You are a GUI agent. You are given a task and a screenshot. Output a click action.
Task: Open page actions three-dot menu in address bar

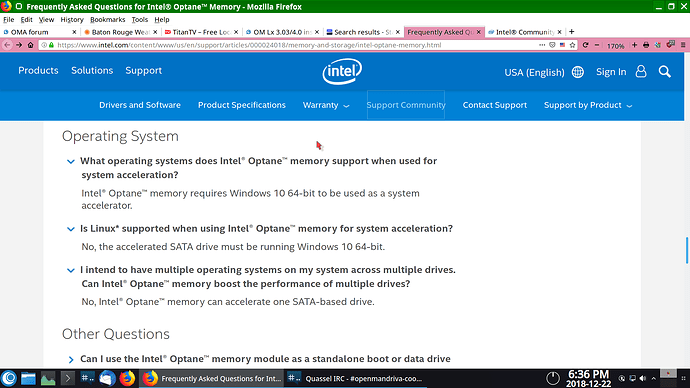click(x=542, y=45)
